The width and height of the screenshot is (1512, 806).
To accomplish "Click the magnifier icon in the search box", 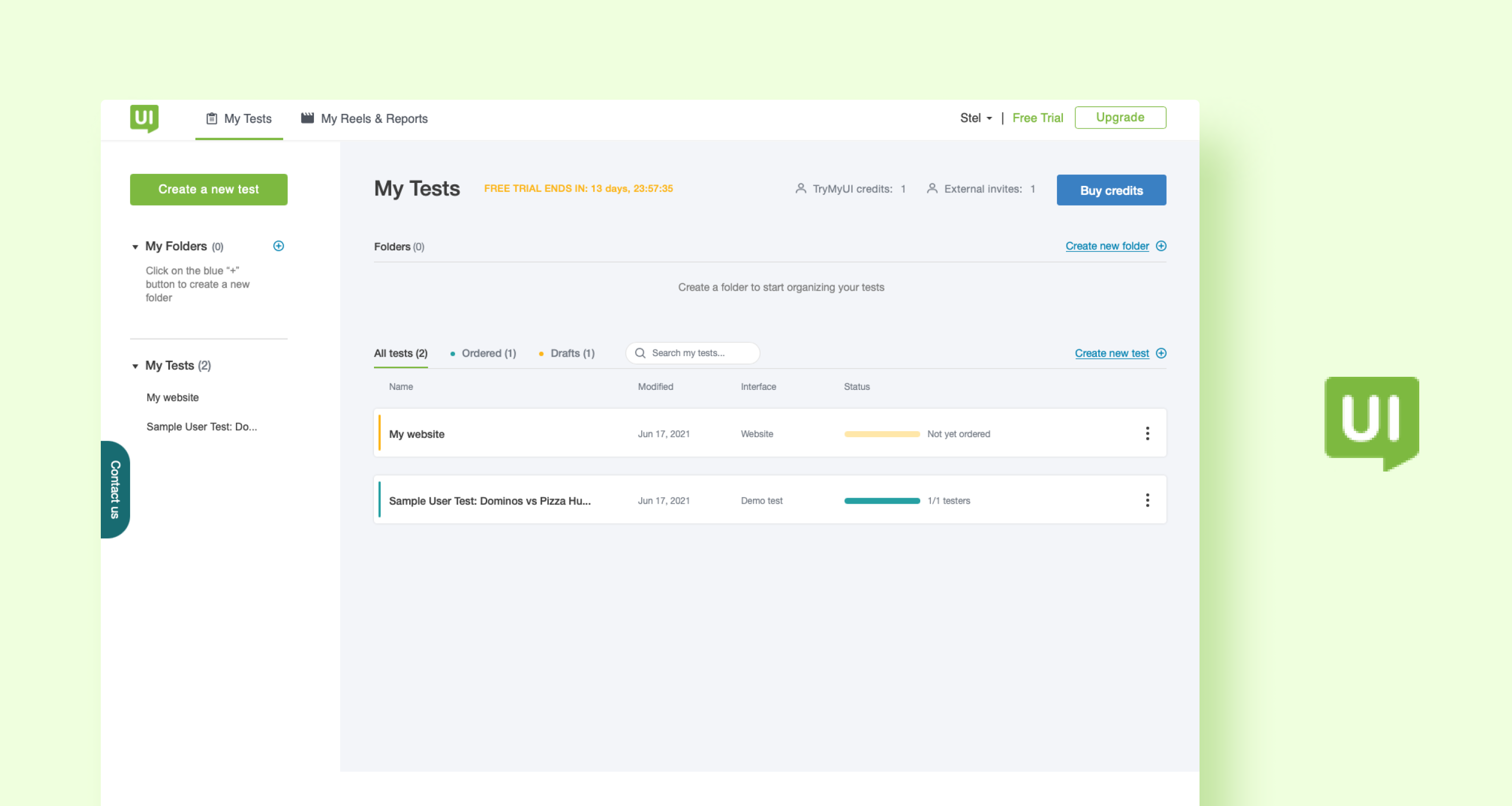I will pos(641,353).
